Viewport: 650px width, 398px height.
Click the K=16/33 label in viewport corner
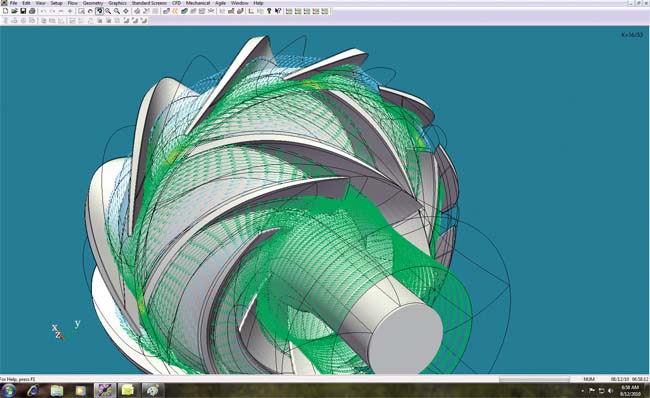pos(632,35)
